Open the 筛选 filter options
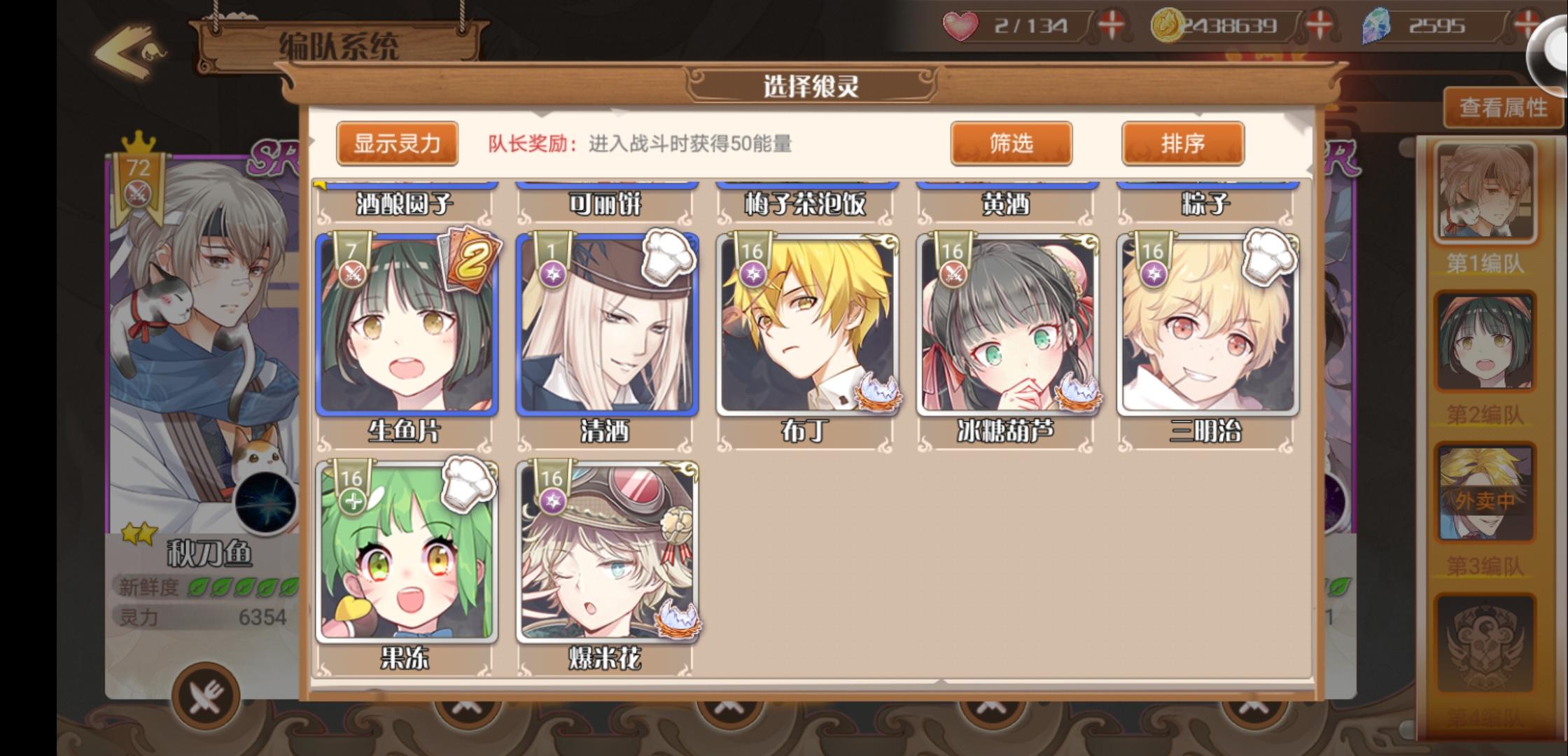The image size is (1568, 756). (1011, 143)
